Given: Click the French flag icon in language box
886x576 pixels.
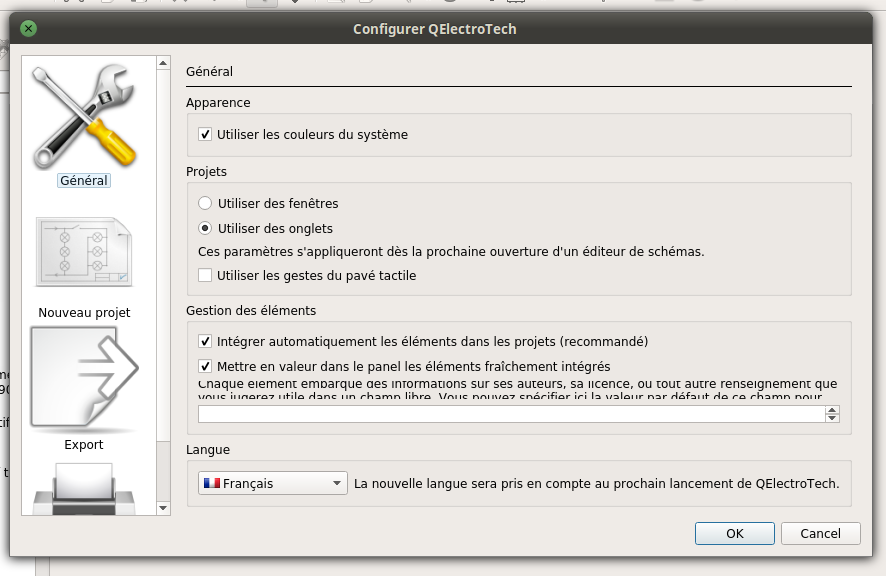Looking at the screenshot, I should pos(211,483).
